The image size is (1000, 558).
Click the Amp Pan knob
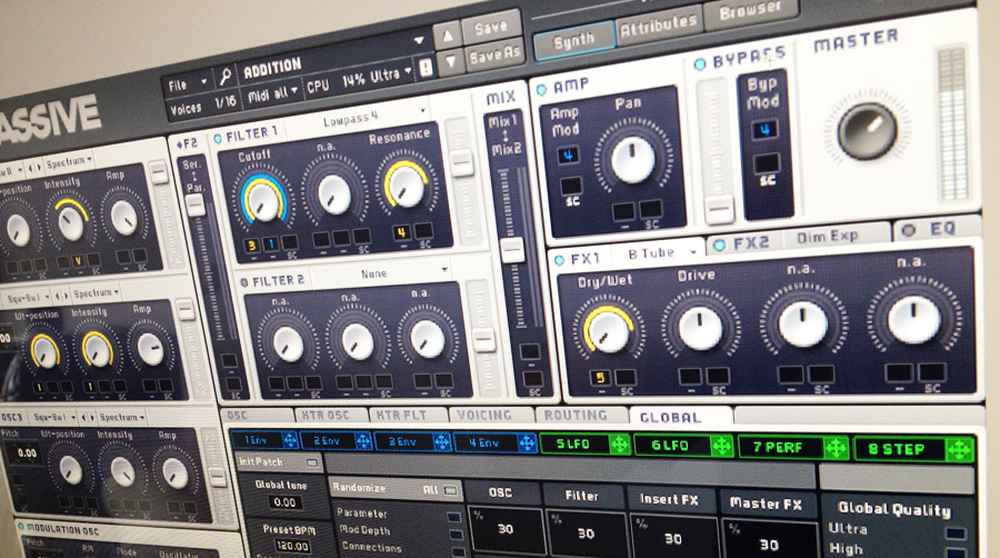tap(633, 159)
